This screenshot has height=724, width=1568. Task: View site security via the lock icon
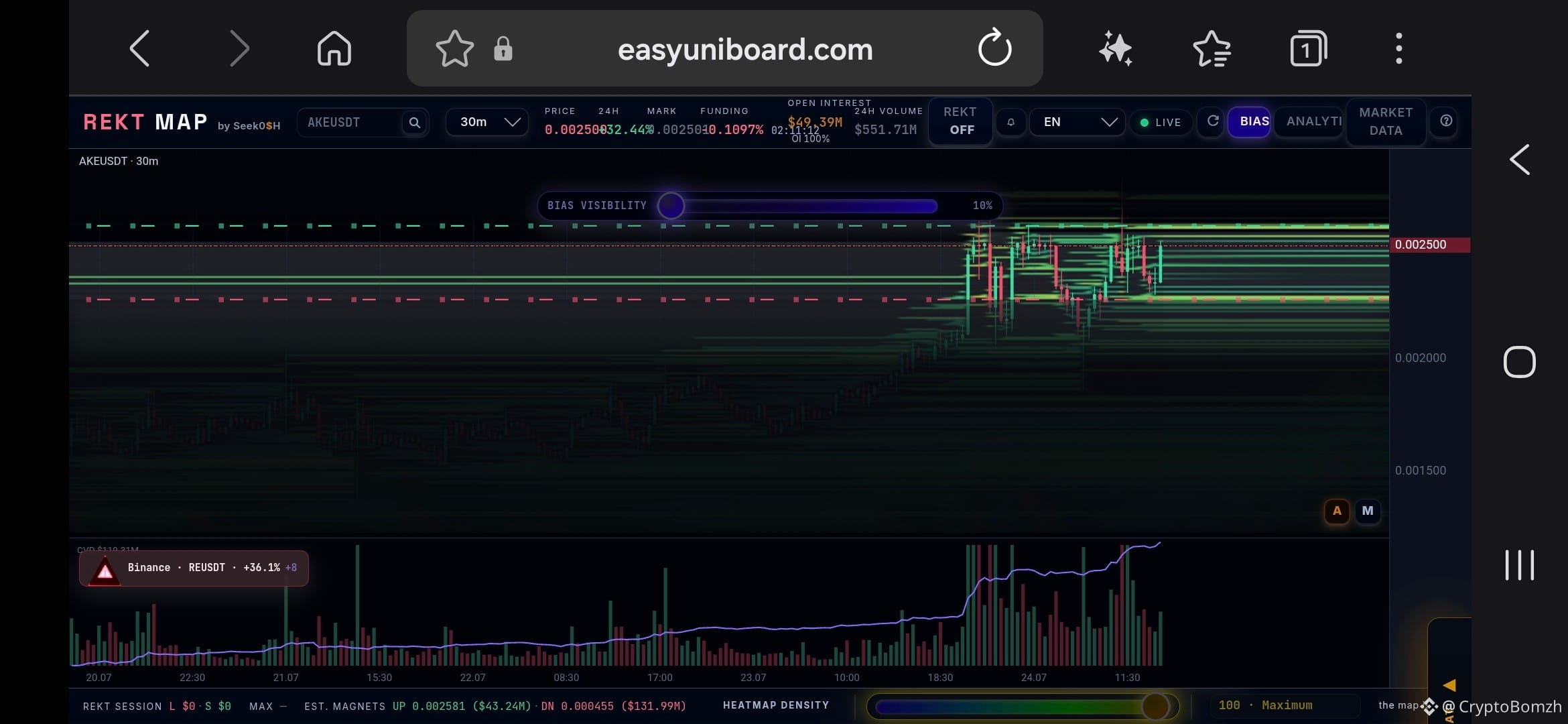[503, 48]
